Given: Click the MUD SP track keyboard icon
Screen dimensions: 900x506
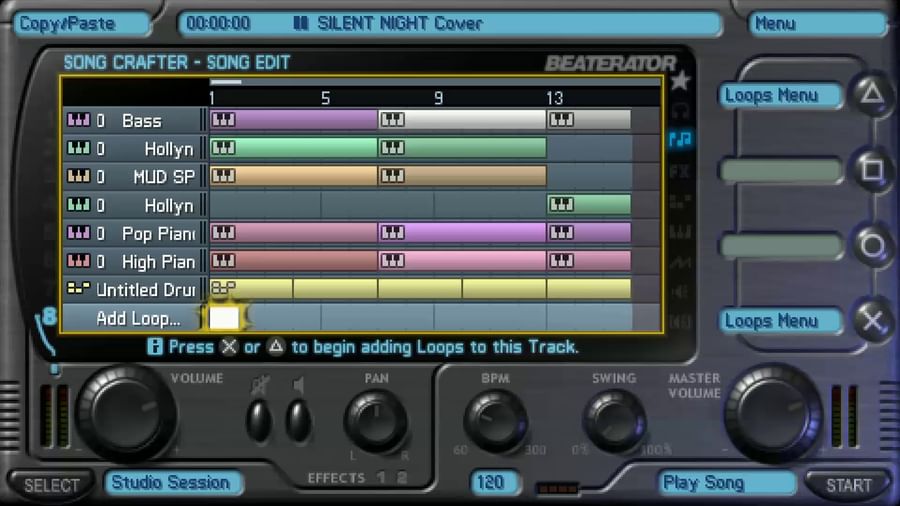Looking at the screenshot, I should click(x=79, y=176).
